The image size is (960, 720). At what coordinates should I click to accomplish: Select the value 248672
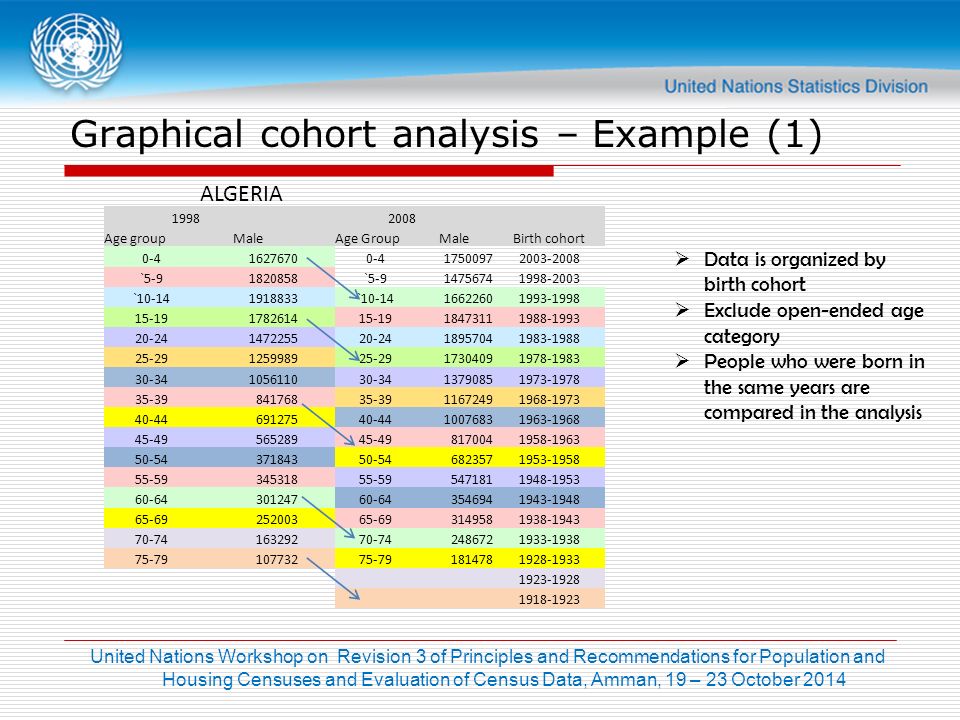click(x=471, y=539)
